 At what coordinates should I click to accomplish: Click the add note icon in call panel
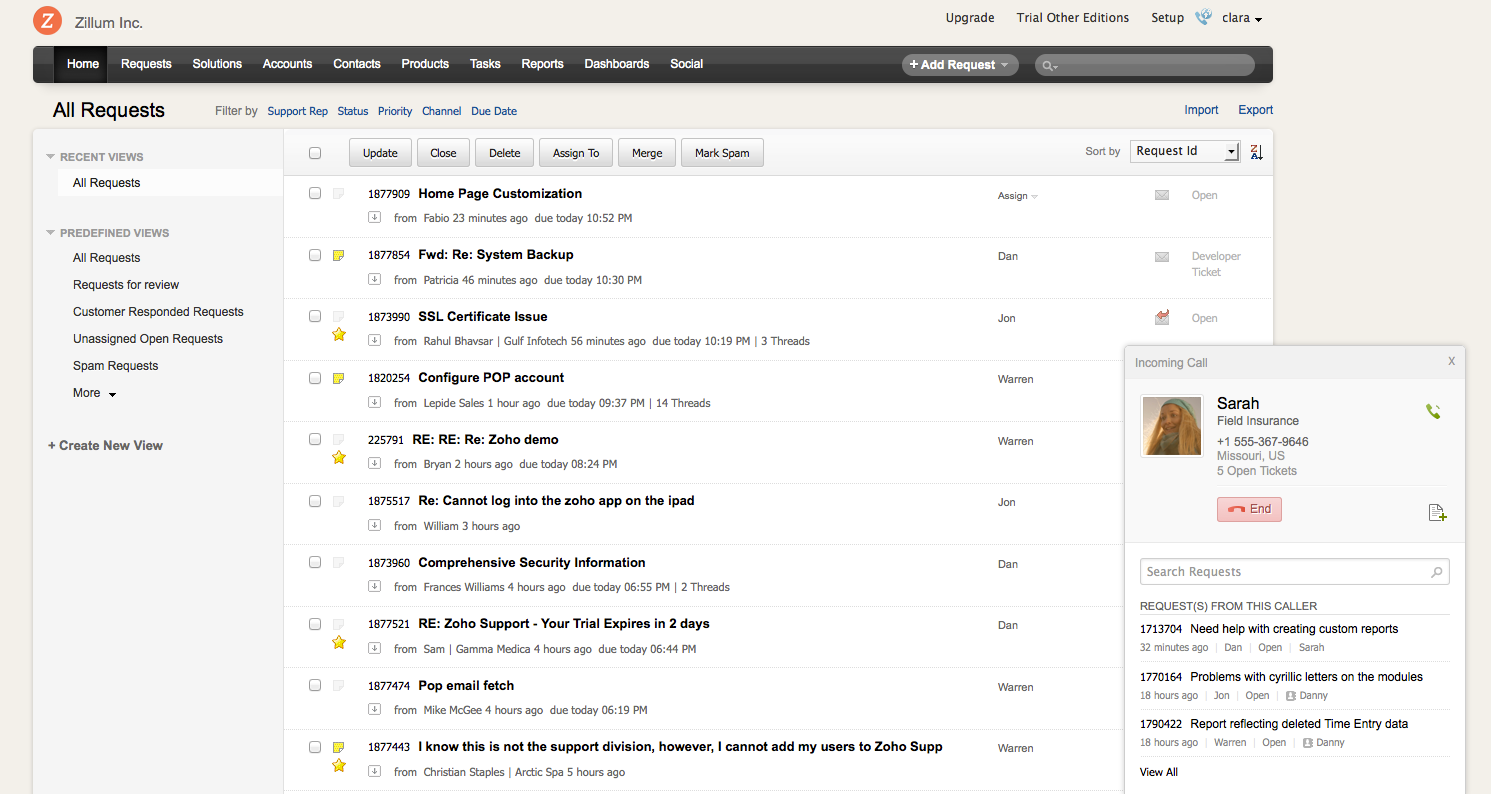coord(1437,513)
